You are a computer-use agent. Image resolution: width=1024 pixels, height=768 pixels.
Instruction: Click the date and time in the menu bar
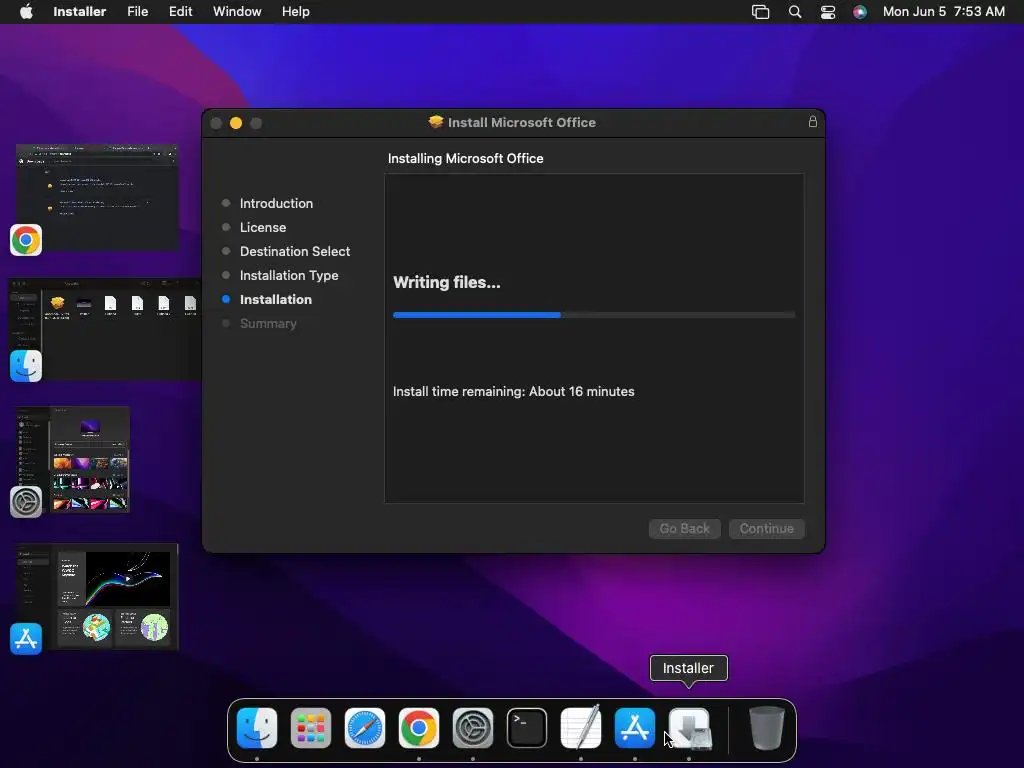click(944, 12)
